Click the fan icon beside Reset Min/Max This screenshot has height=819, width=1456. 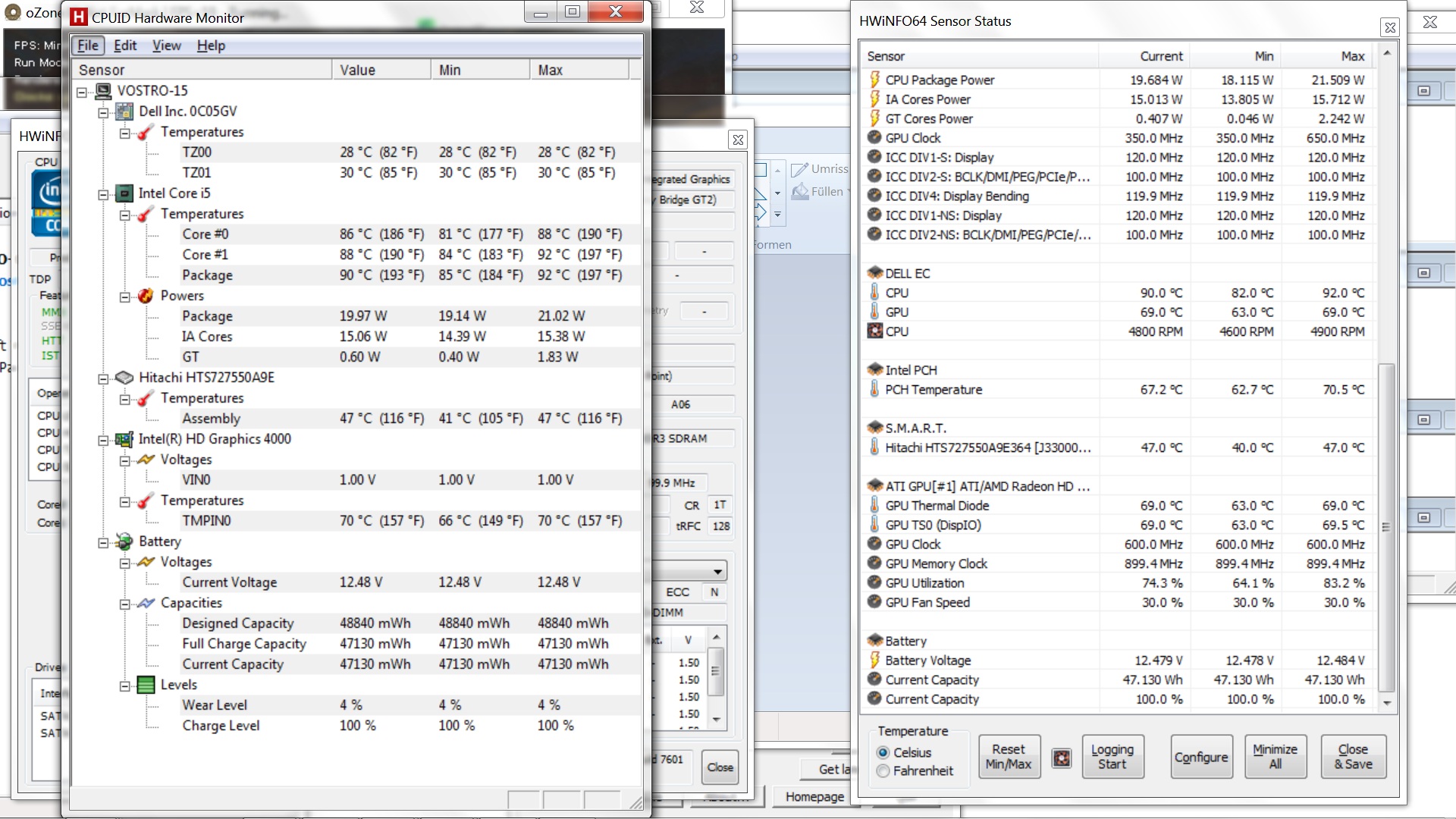tap(1062, 758)
